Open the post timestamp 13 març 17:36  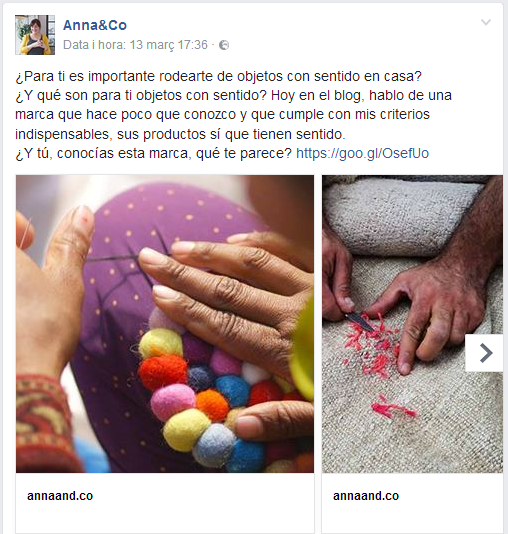(x=169, y=45)
